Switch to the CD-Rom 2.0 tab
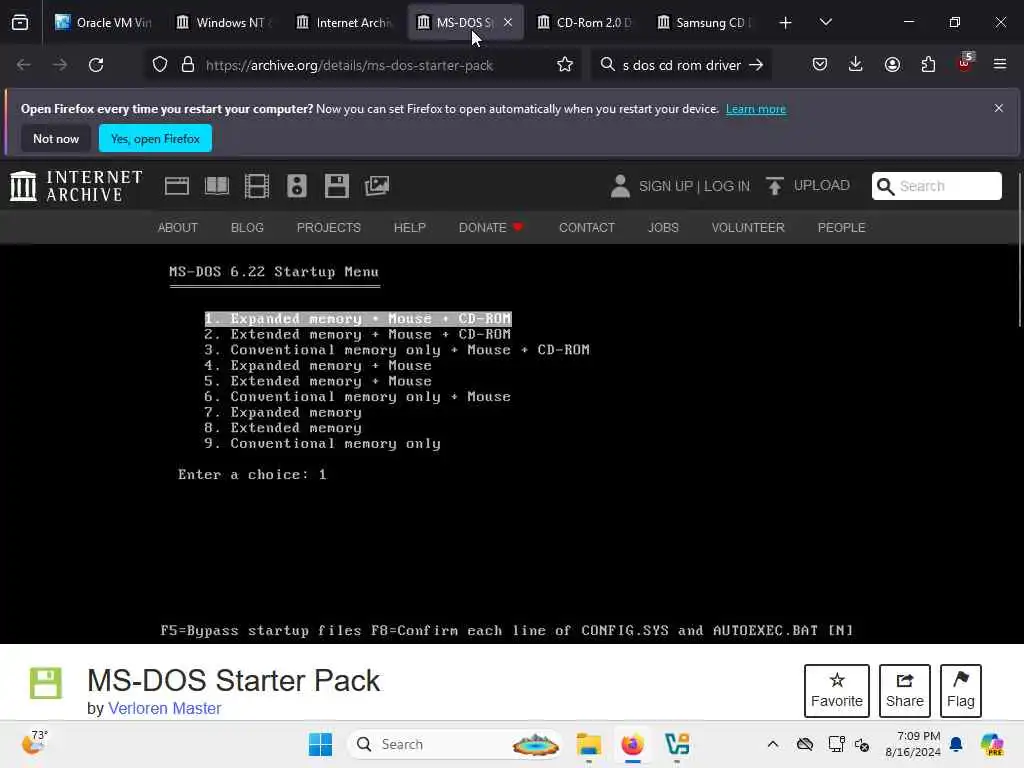This screenshot has height=768, width=1024. [584, 22]
